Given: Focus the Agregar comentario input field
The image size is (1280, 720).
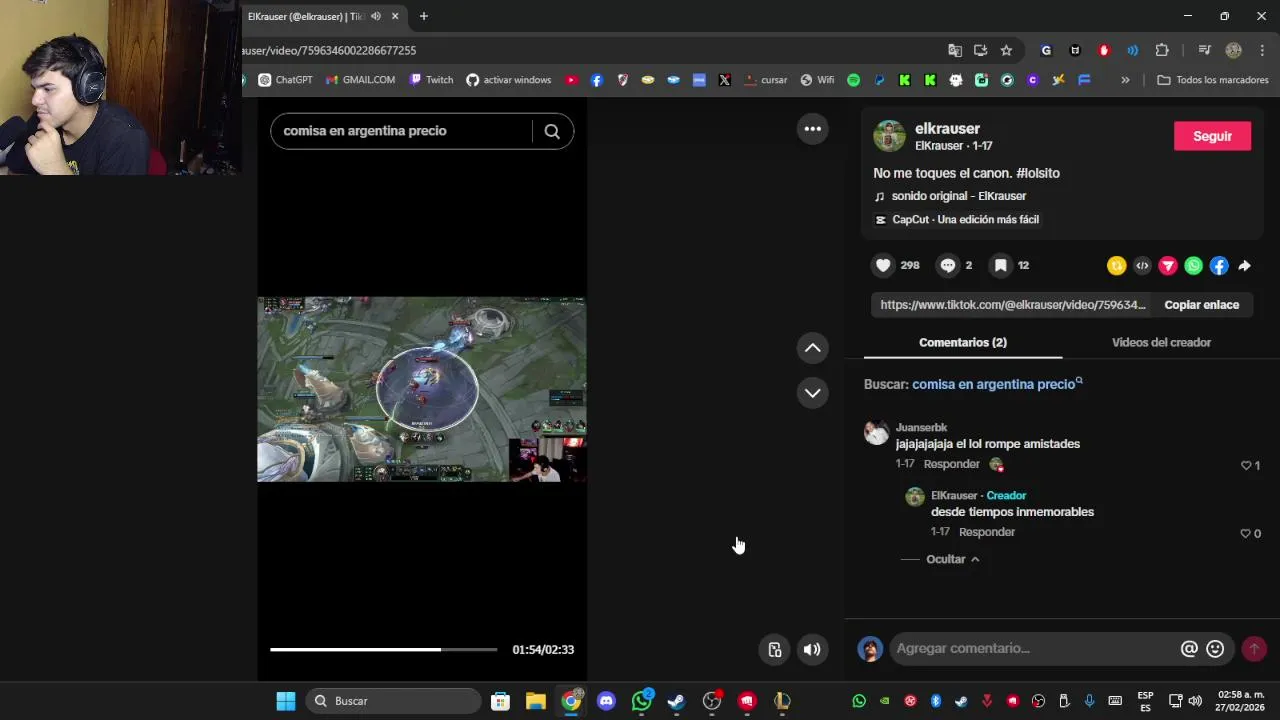Looking at the screenshot, I should coord(1035,649).
